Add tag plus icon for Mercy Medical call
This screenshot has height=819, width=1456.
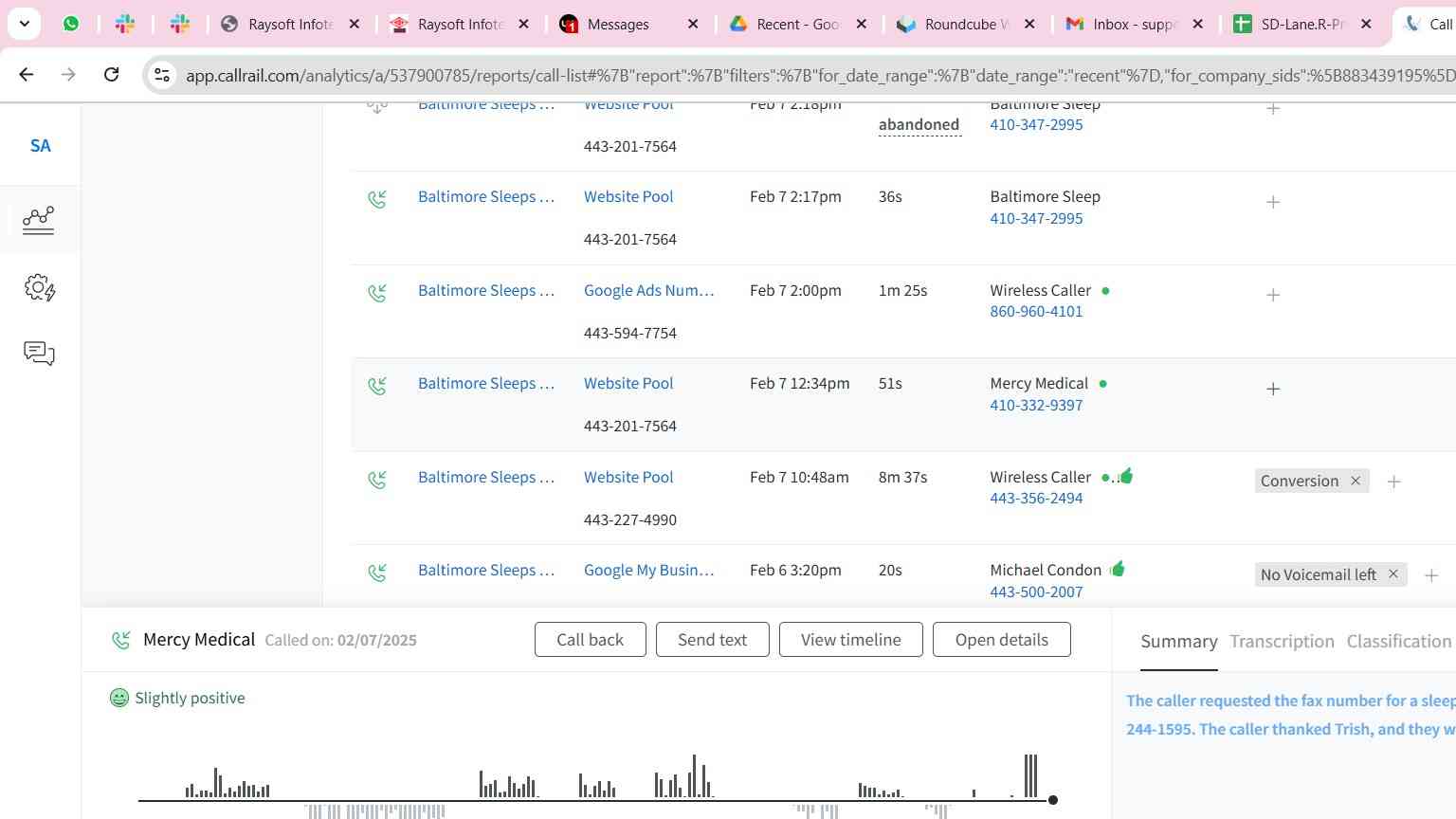click(1273, 389)
